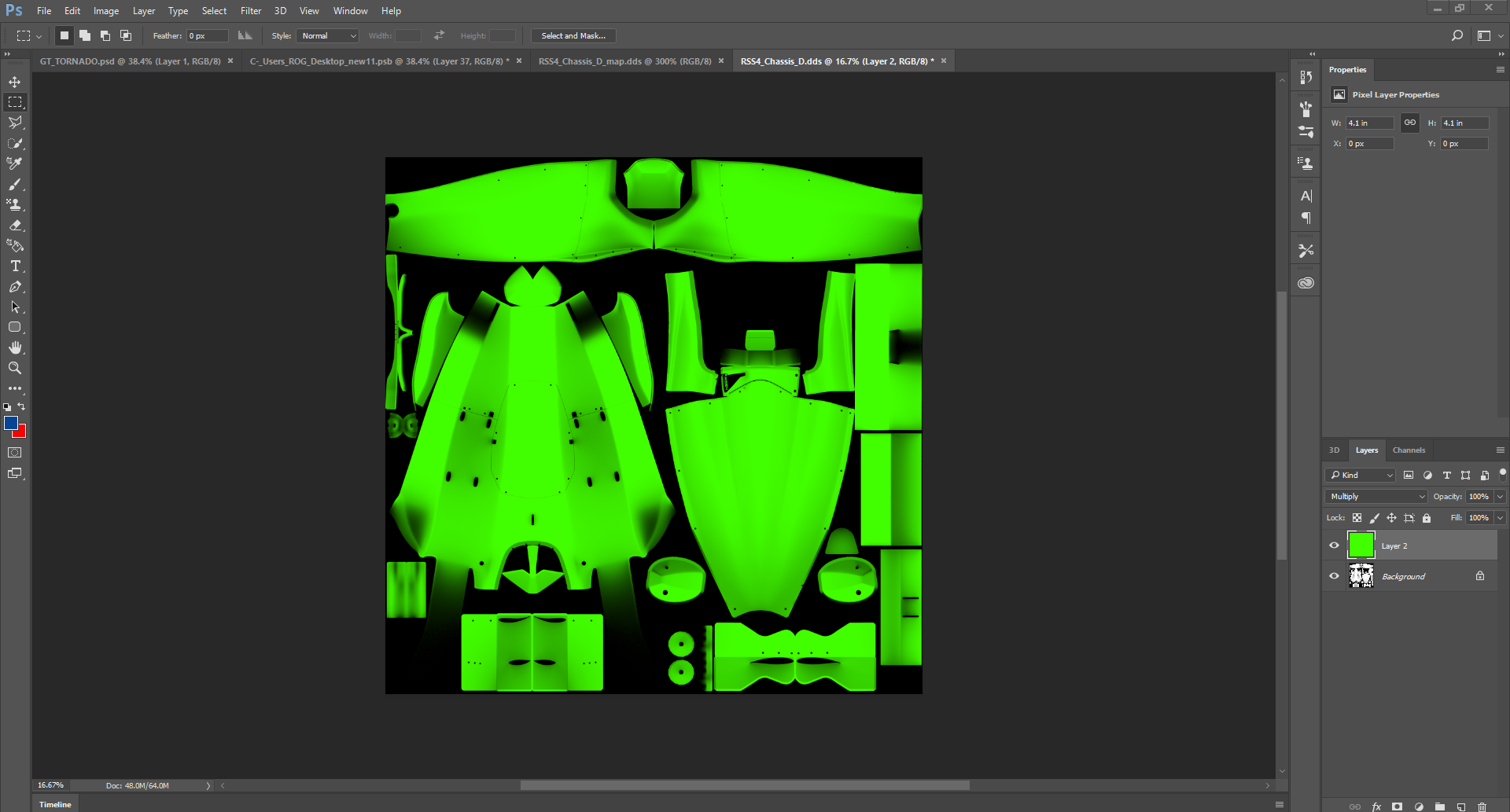1510x812 pixels.
Task: Create a new layer icon
Action: (1461, 806)
